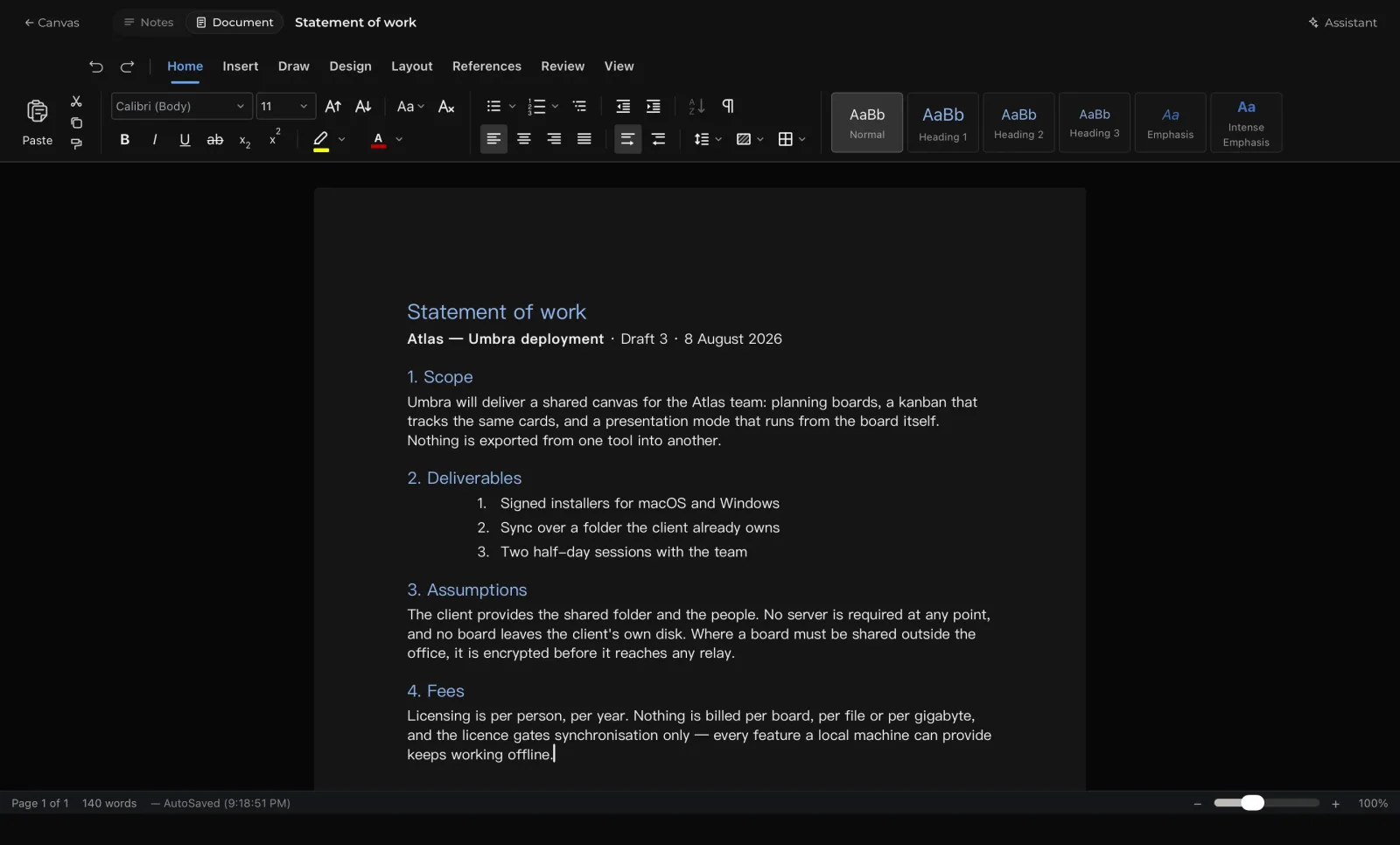This screenshot has width=1400, height=845.
Task: Toggle paragraph marks pilcrow display
Action: point(727,107)
